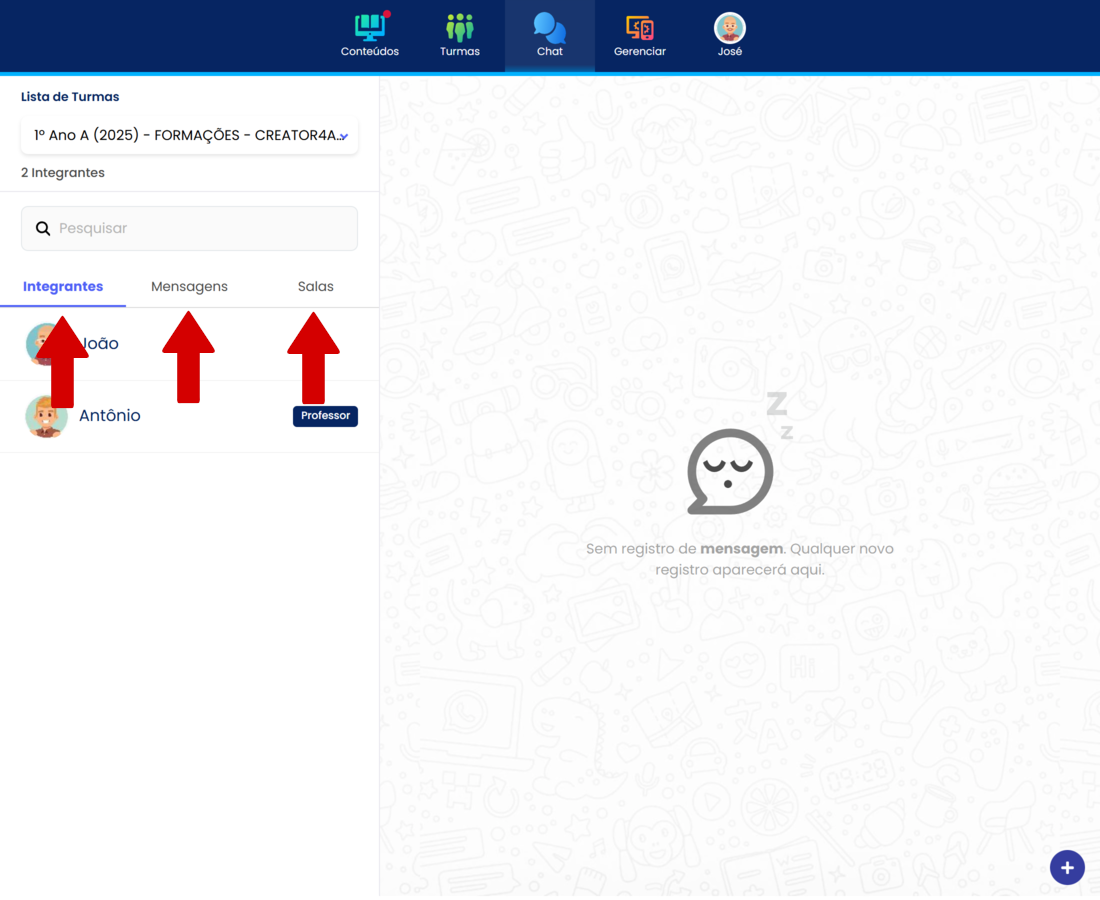Click the magnifying glass search icon
The width and height of the screenshot is (1100, 900).
point(43,229)
